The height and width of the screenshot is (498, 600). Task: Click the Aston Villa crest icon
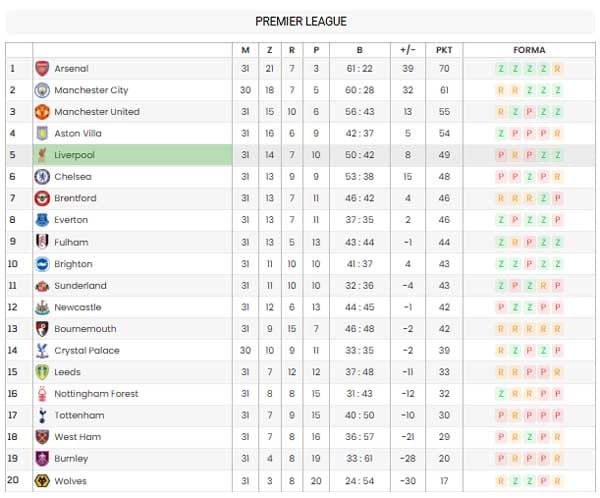(x=42, y=133)
